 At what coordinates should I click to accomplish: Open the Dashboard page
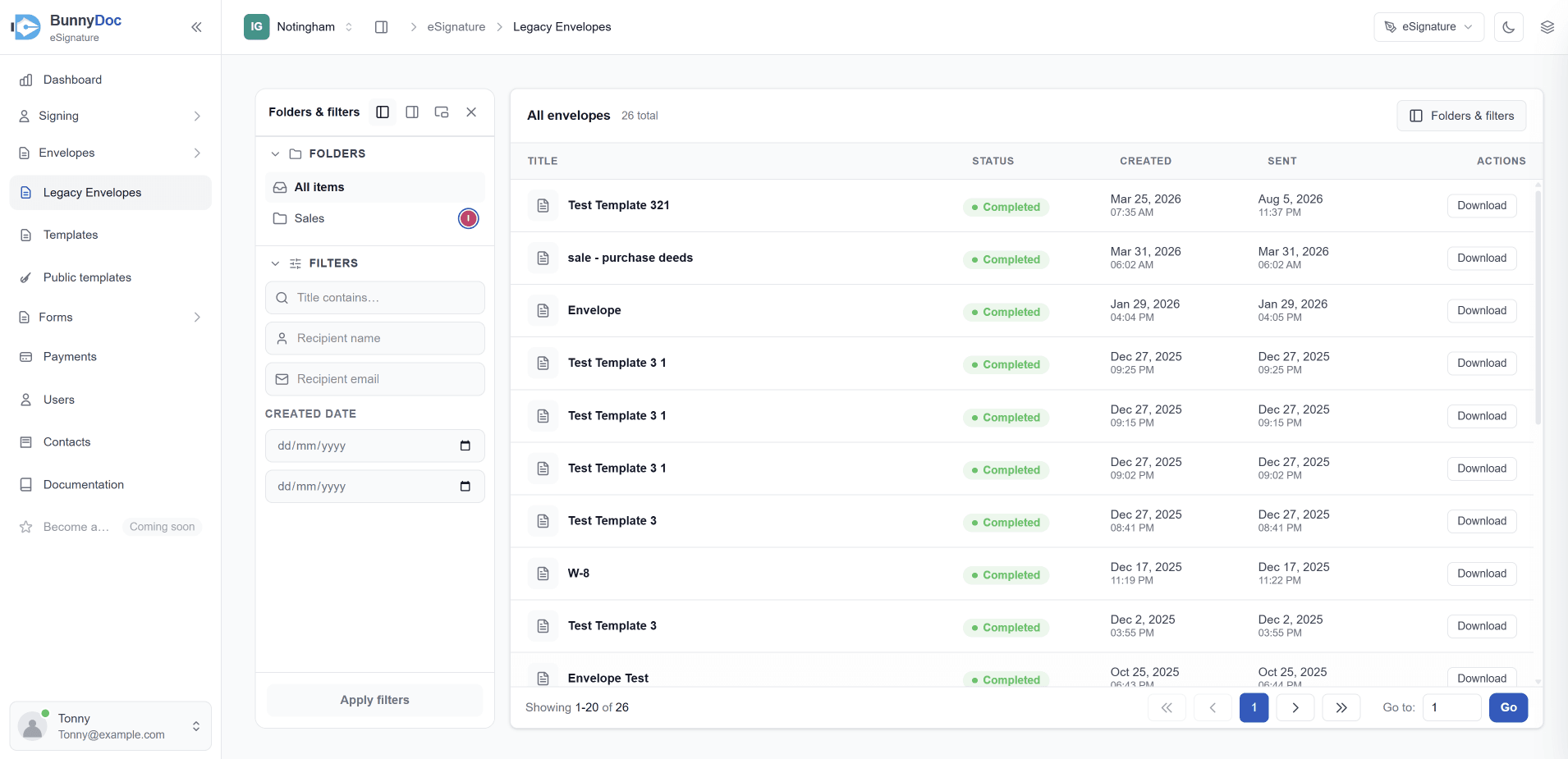tap(111, 80)
